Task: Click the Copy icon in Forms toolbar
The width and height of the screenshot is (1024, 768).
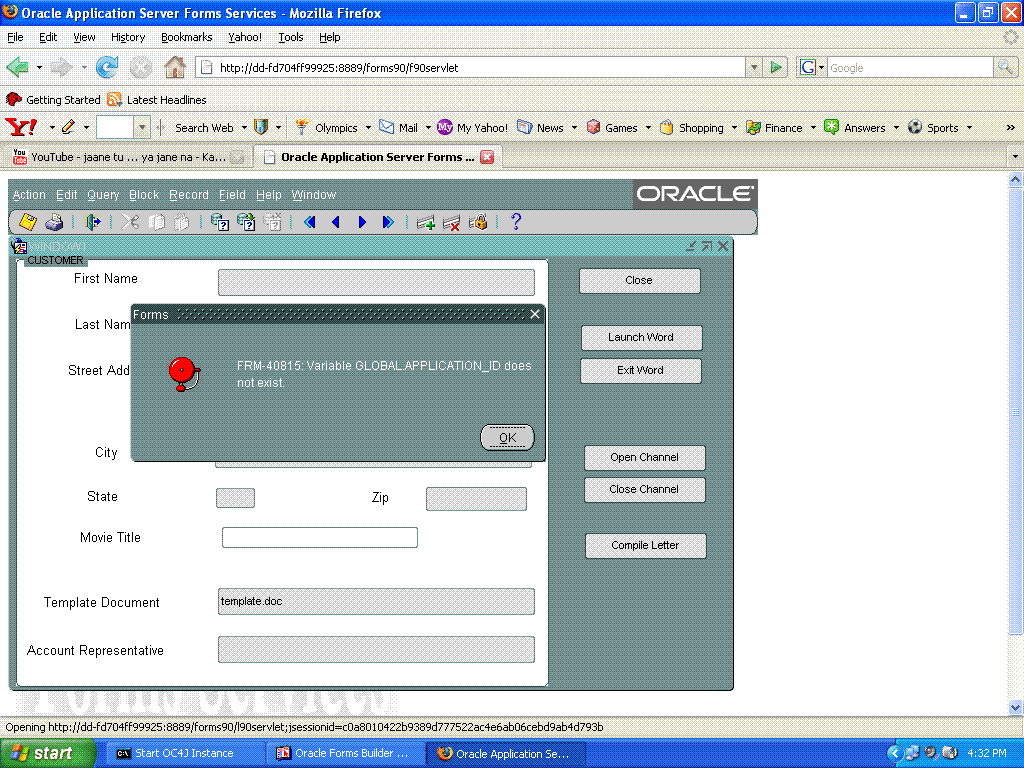Action: point(156,222)
